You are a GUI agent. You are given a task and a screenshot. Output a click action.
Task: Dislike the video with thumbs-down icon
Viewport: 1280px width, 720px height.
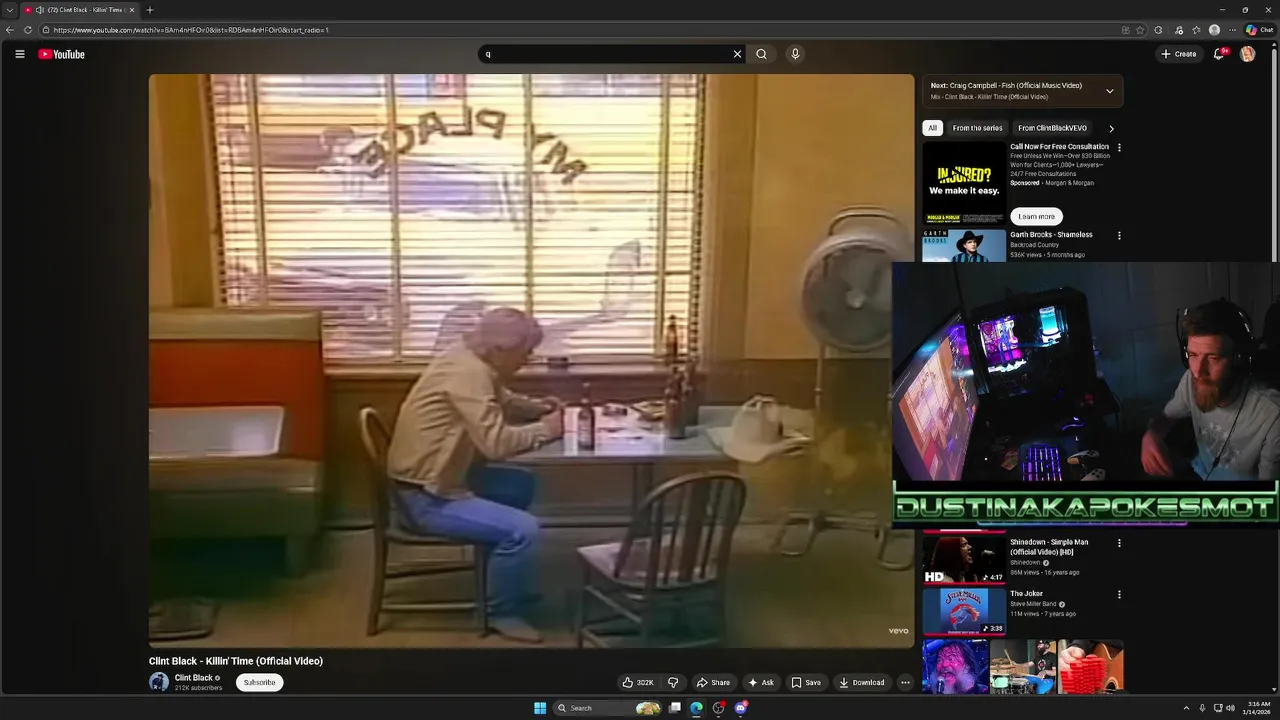coord(673,683)
